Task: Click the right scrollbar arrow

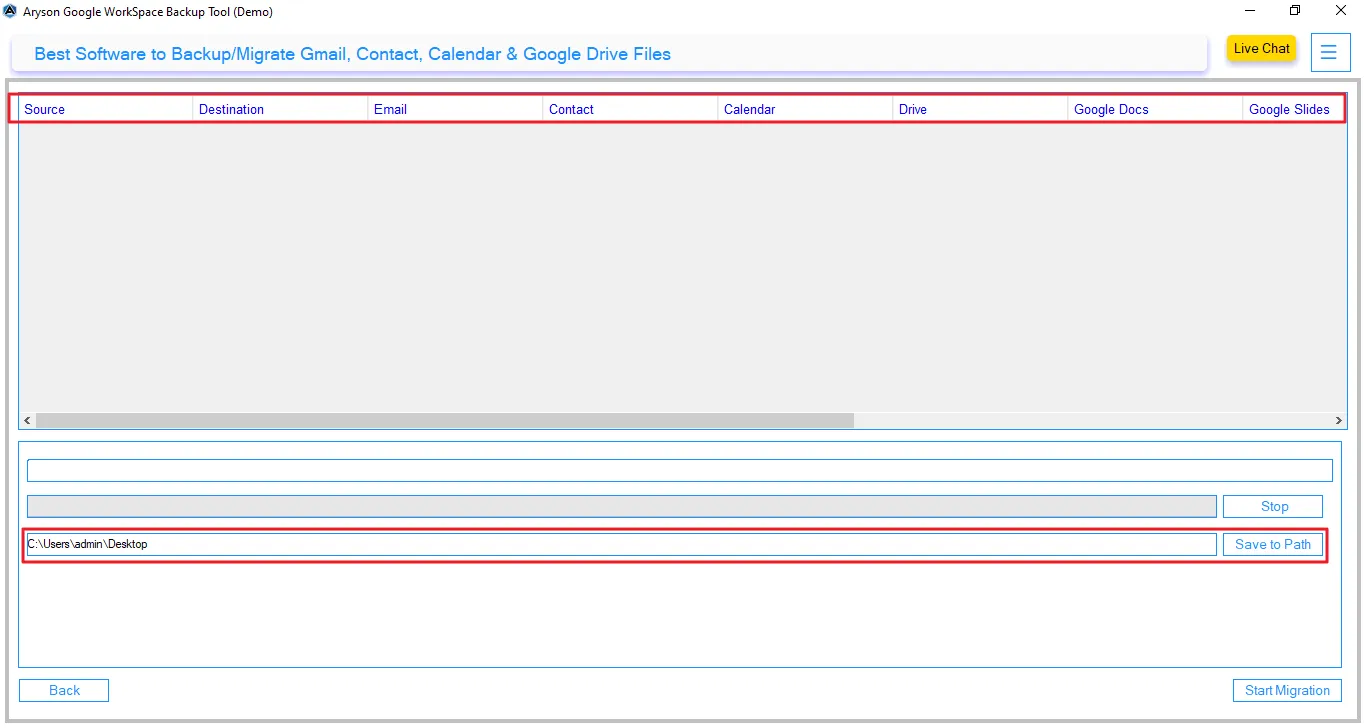Action: 1339,420
